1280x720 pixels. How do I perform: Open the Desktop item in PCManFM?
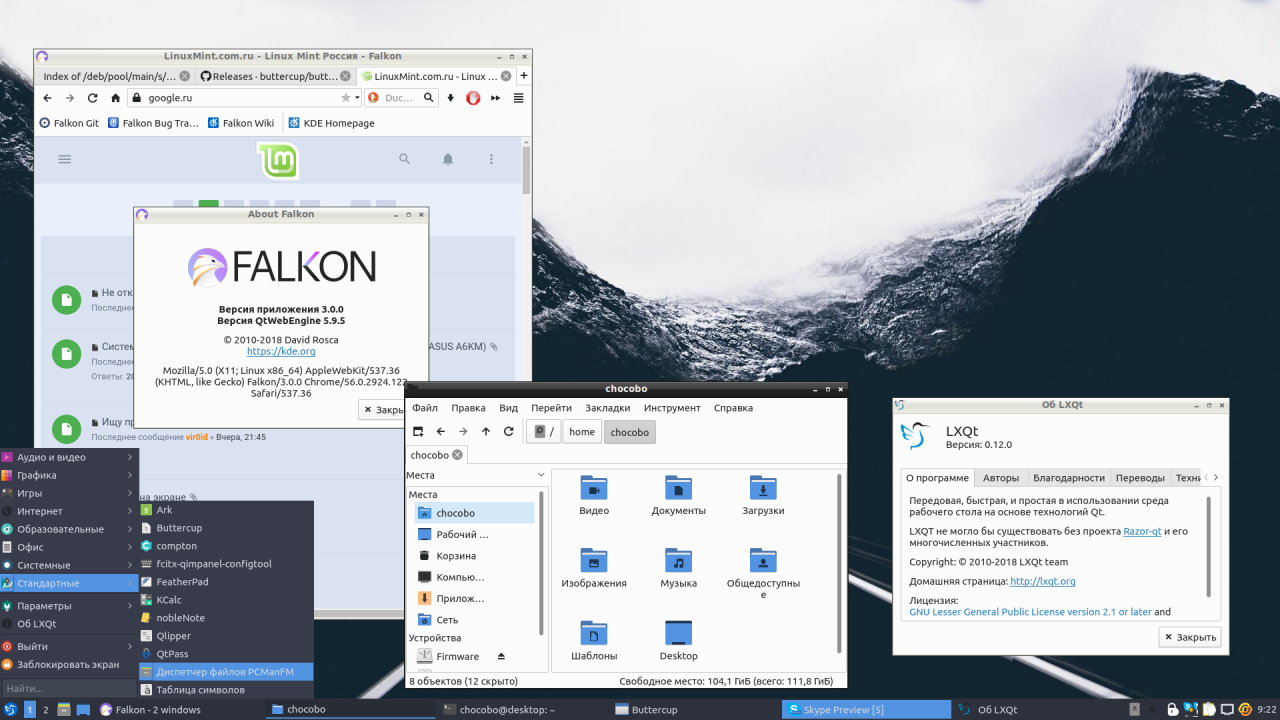click(678, 641)
